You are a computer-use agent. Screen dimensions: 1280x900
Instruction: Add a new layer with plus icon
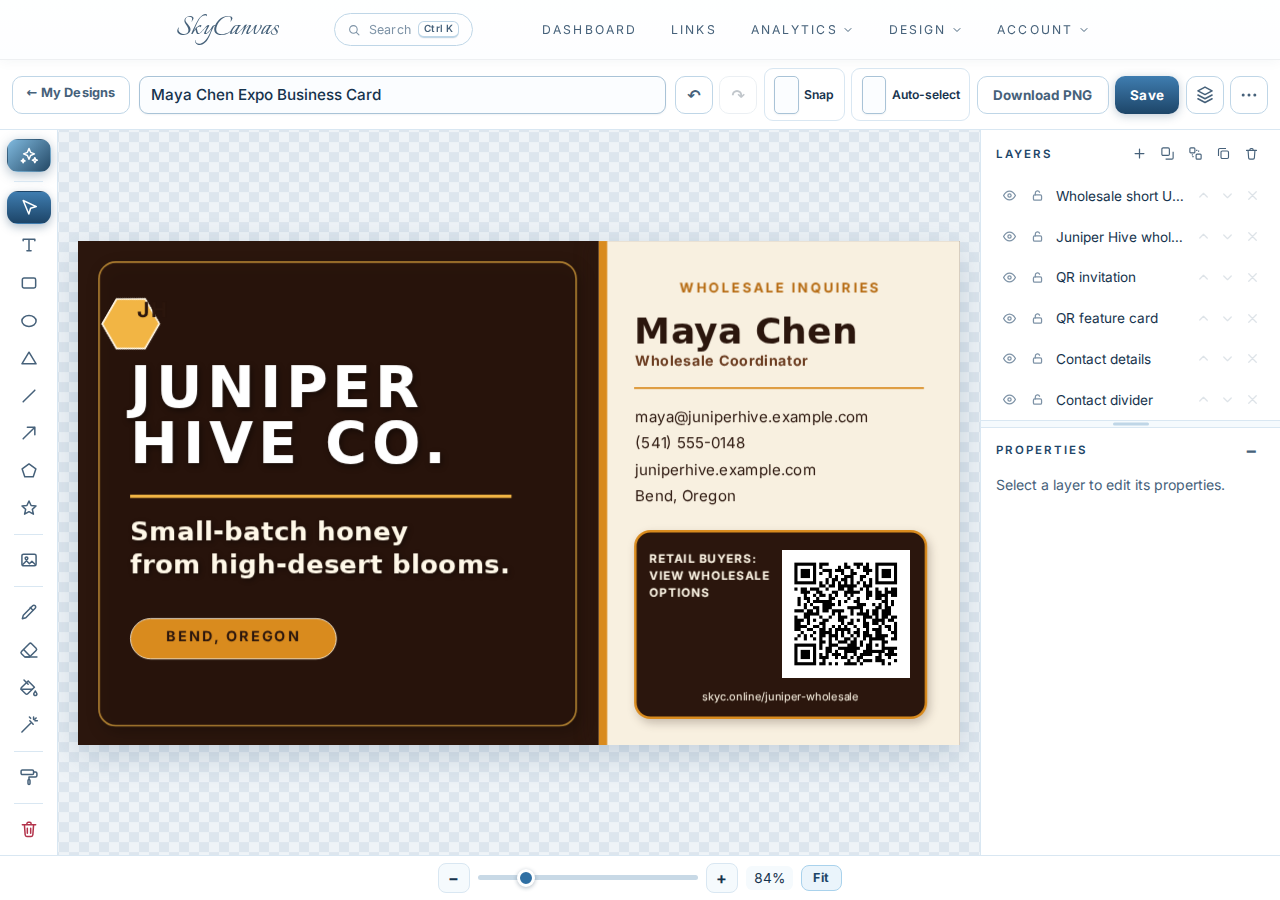click(x=1139, y=154)
